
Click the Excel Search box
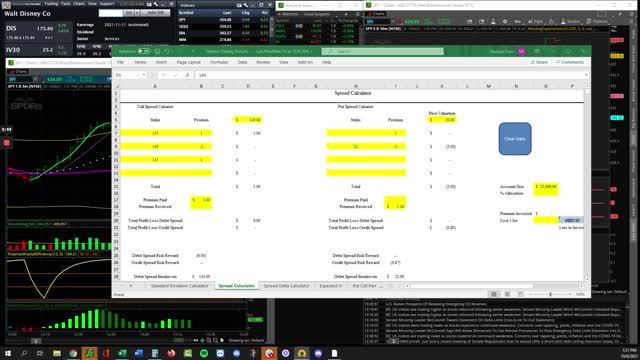pyautogui.click(x=382, y=51)
